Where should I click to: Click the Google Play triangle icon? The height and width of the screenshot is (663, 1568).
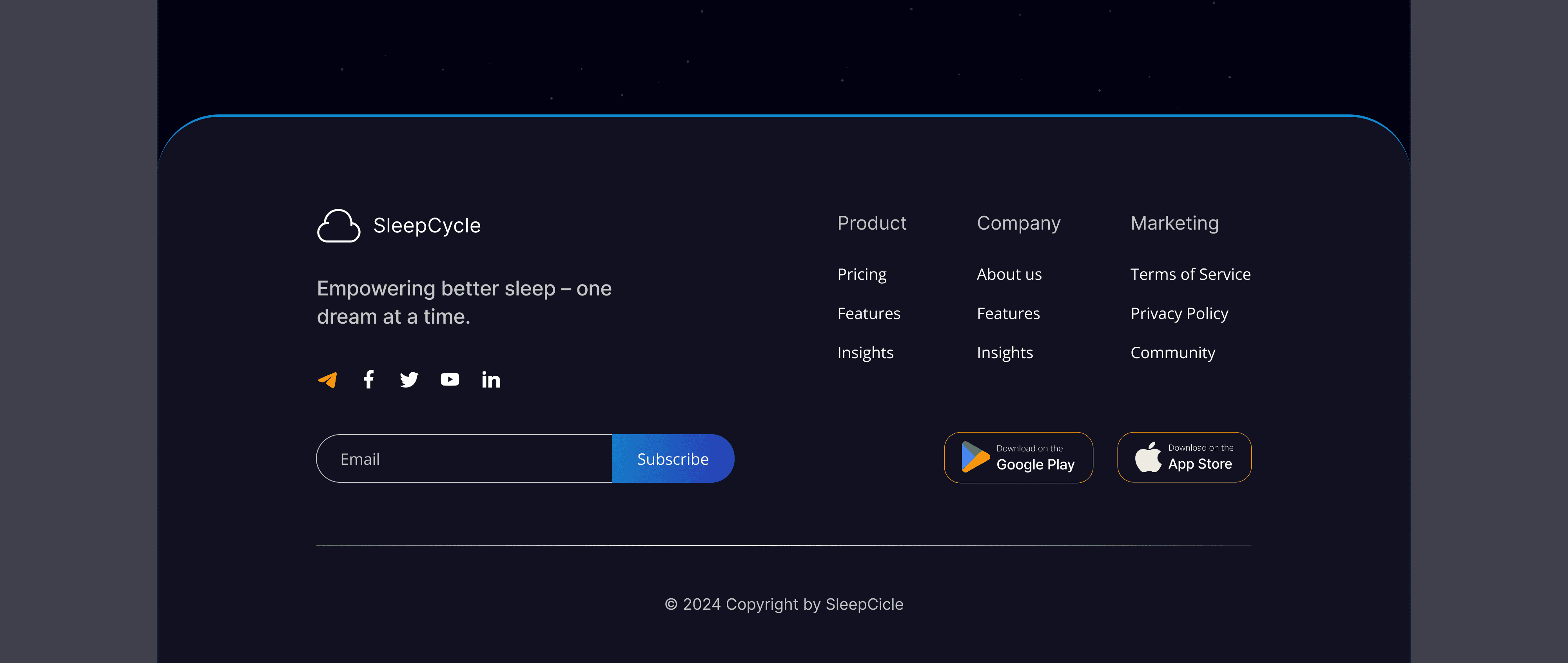coord(975,457)
